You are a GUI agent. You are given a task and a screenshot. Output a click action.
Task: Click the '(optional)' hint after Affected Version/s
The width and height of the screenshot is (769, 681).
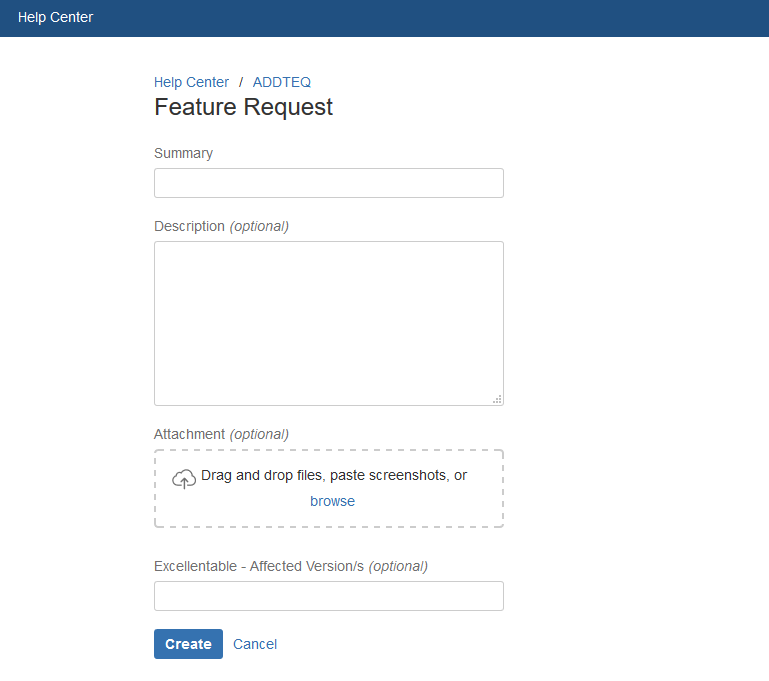398,566
